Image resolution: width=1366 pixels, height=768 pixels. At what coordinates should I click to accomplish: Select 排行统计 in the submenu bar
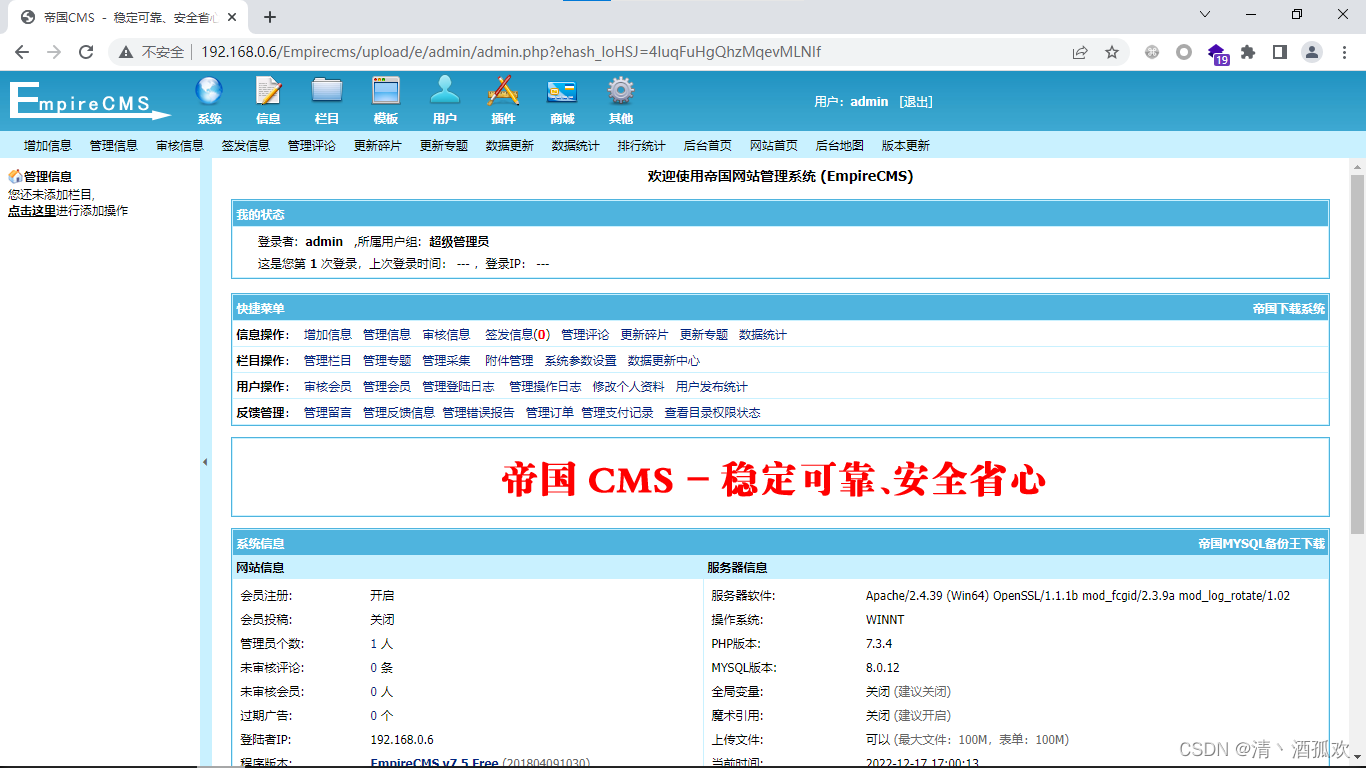(642, 145)
